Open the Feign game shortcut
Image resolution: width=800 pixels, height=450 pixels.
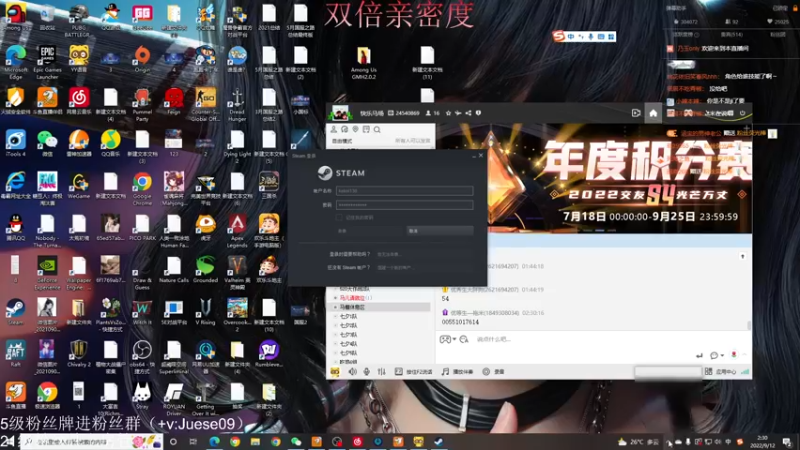tap(173, 101)
